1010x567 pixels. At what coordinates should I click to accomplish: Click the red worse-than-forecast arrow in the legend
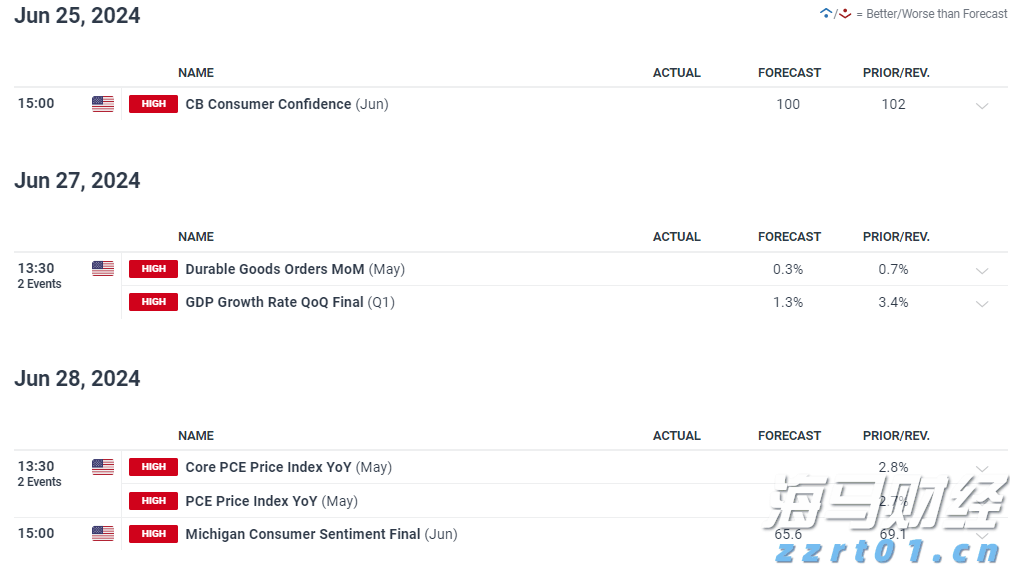click(845, 14)
